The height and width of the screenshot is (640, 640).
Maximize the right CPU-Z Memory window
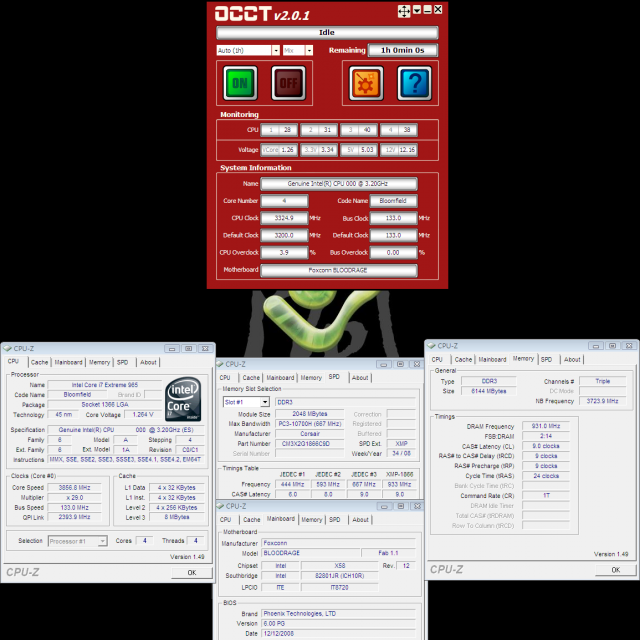point(612,346)
